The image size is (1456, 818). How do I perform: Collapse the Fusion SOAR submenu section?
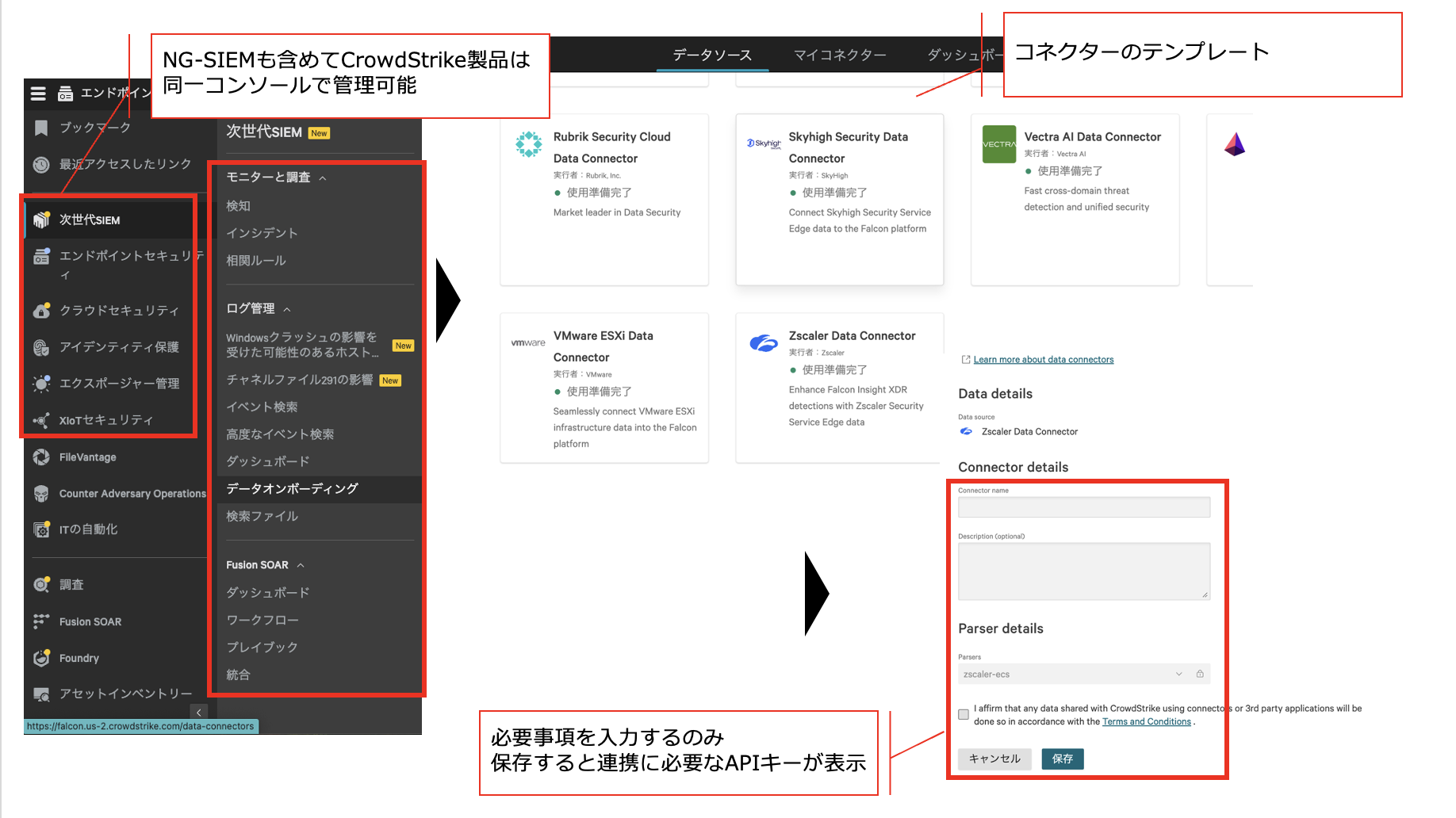[301, 565]
